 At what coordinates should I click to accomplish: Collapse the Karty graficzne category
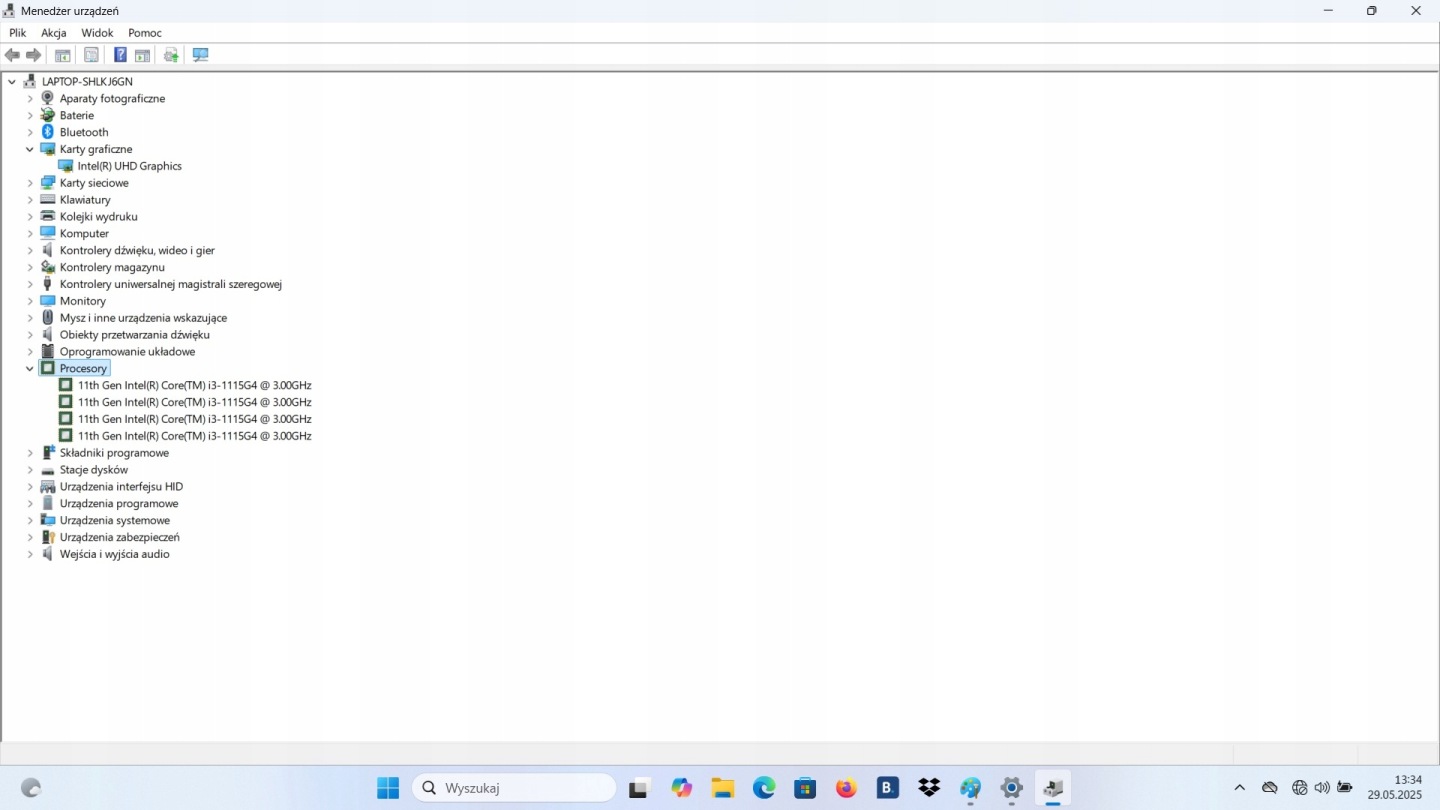[30, 149]
